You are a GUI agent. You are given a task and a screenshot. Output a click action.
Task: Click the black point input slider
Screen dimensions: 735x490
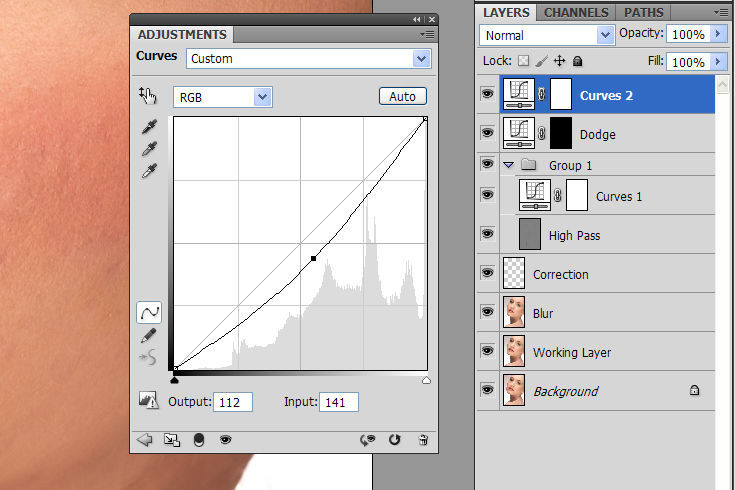[x=174, y=380]
